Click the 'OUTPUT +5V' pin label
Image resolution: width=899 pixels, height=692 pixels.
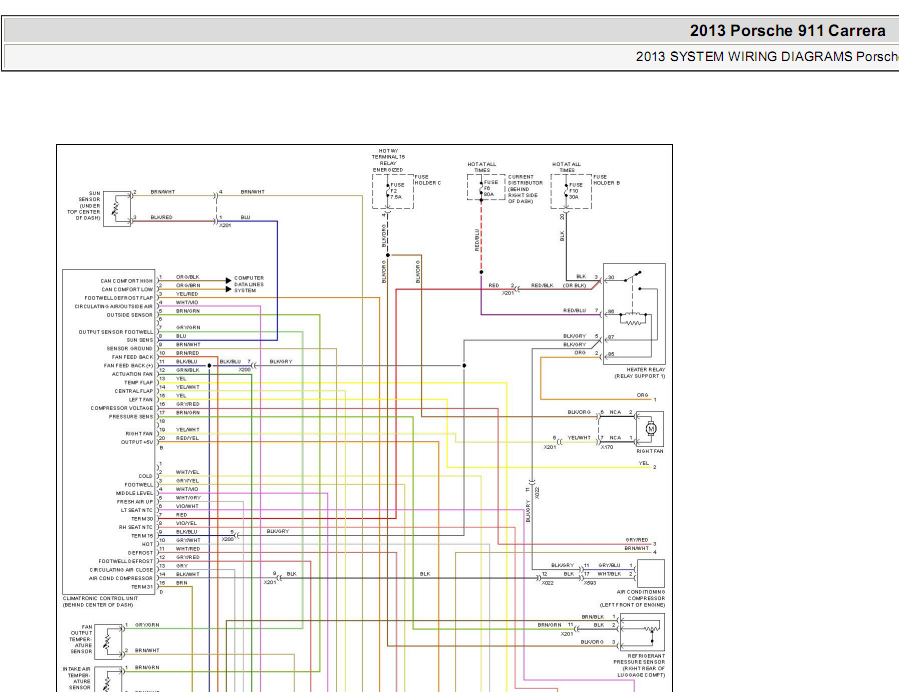click(136, 442)
